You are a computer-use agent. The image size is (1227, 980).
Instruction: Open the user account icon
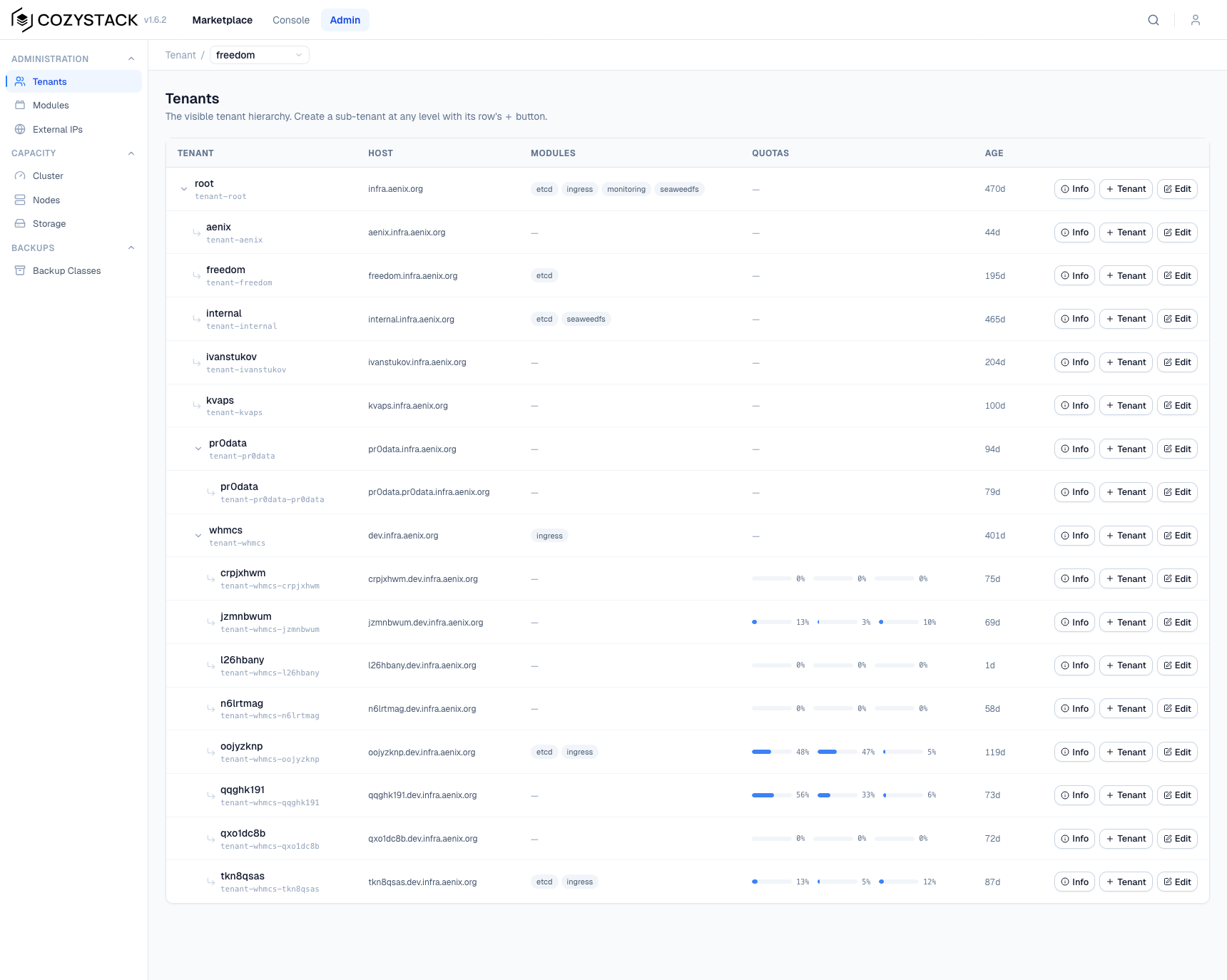pos(1196,20)
